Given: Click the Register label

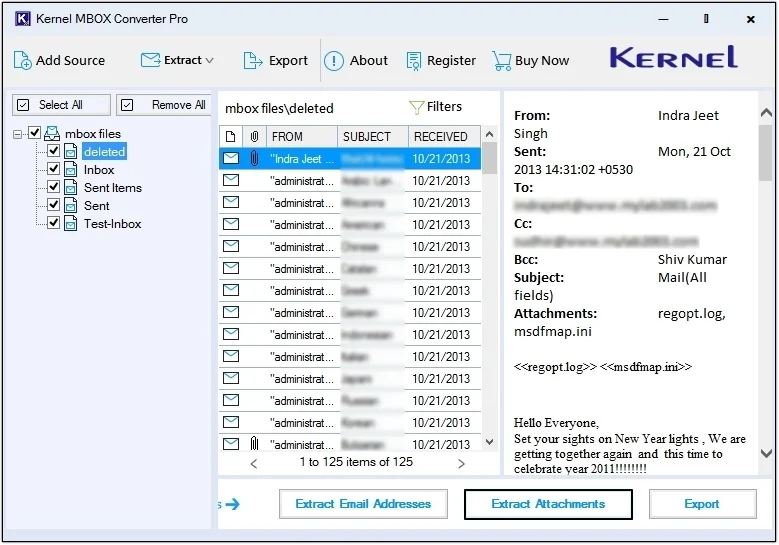Looking at the screenshot, I should pos(451,61).
